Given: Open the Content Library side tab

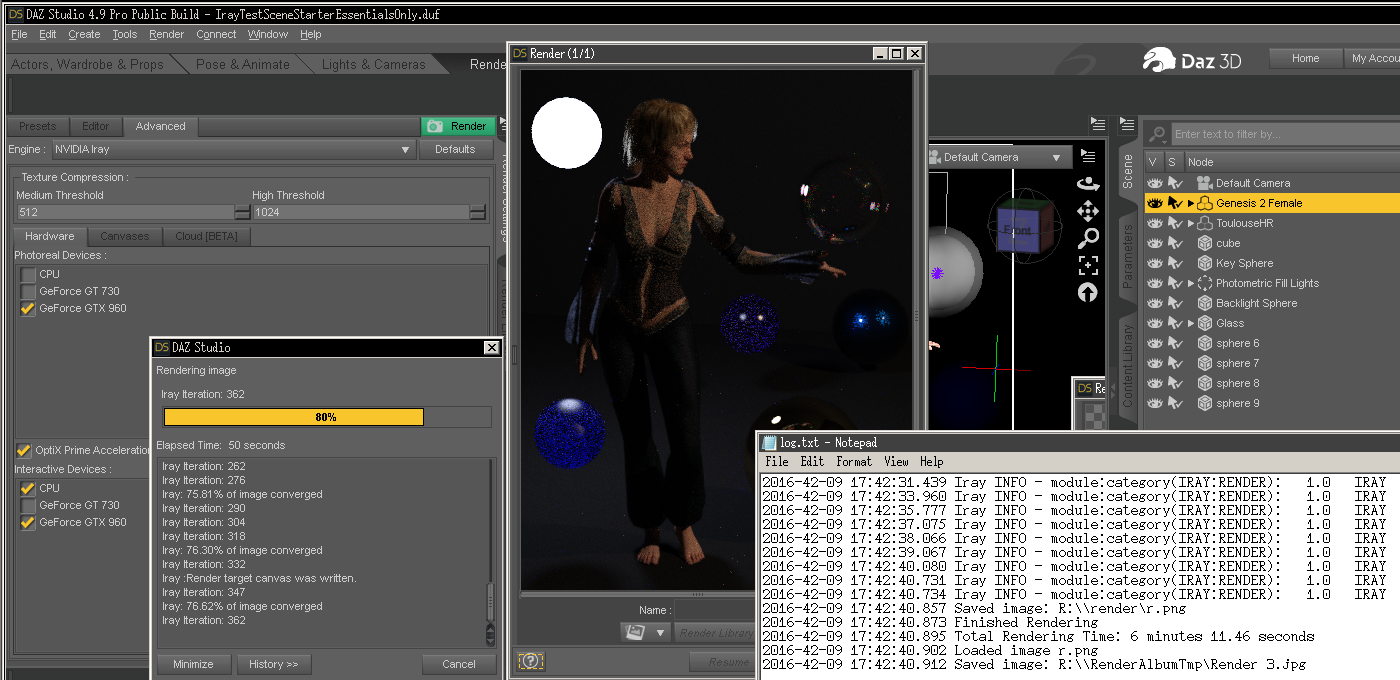Looking at the screenshot, I should tap(1128, 366).
